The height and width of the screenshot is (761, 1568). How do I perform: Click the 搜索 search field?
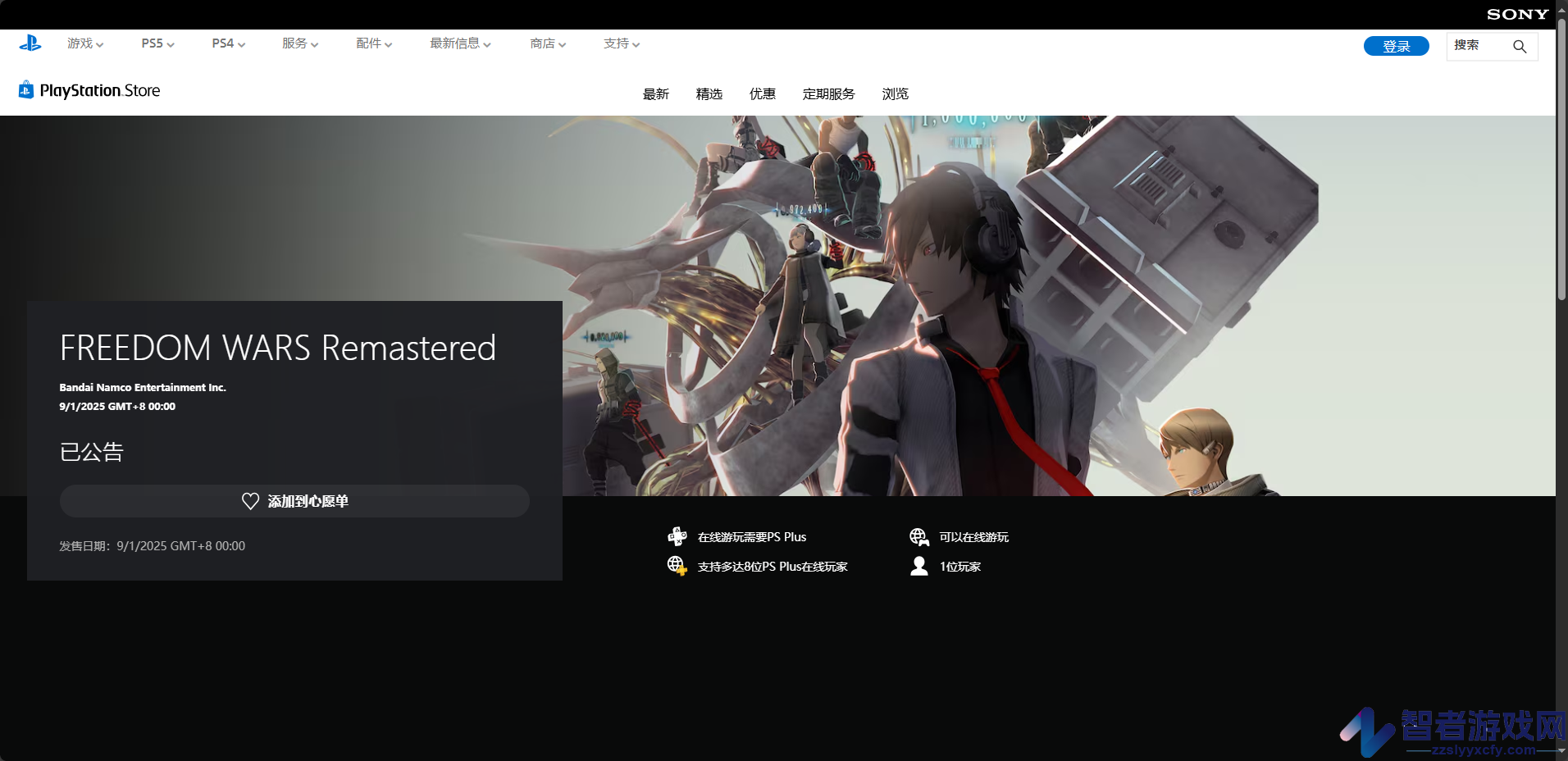pyautogui.click(x=1492, y=46)
